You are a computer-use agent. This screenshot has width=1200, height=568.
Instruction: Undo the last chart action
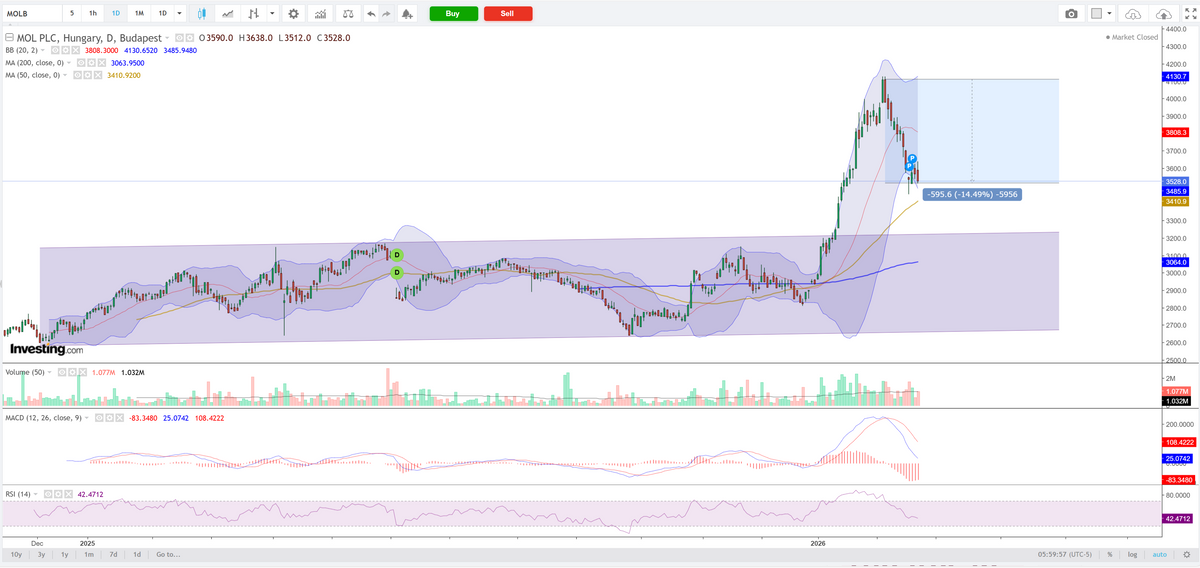pyautogui.click(x=371, y=14)
